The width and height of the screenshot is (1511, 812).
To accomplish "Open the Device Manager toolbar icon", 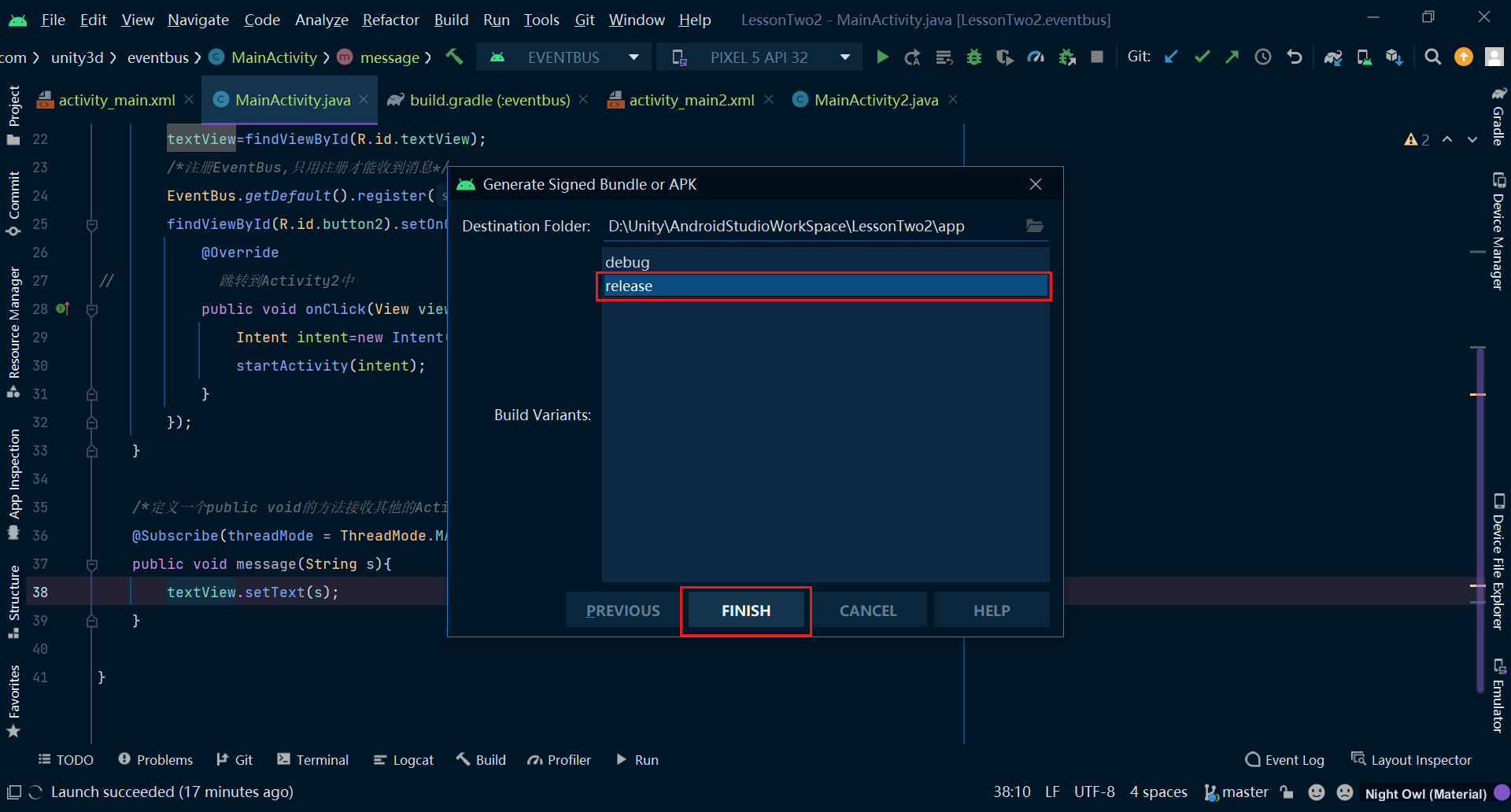I will 1364,57.
